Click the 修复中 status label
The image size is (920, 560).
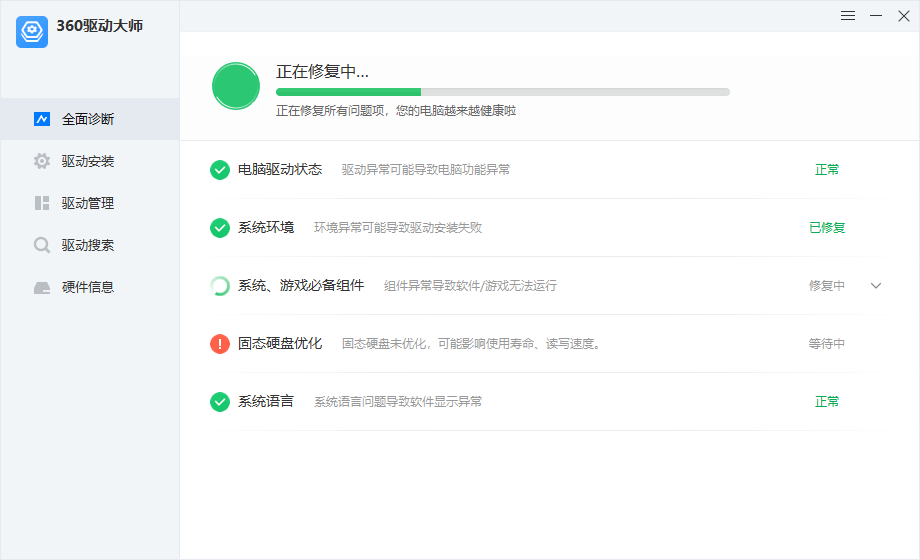tap(827, 286)
